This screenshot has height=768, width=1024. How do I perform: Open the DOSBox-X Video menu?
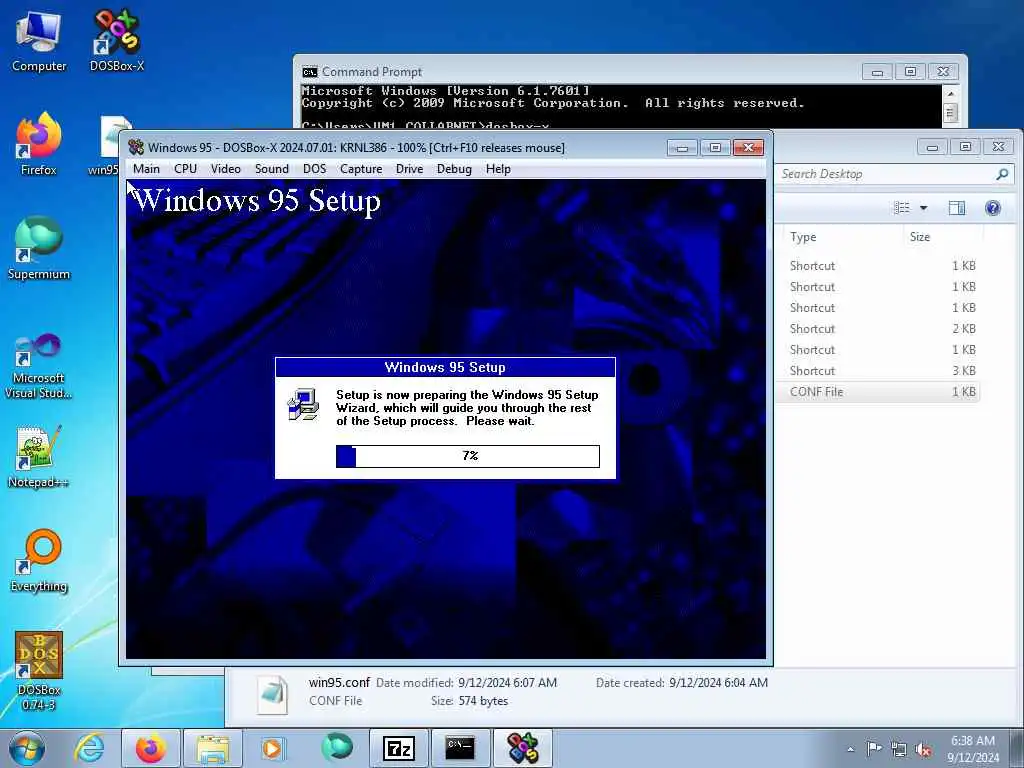point(226,169)
